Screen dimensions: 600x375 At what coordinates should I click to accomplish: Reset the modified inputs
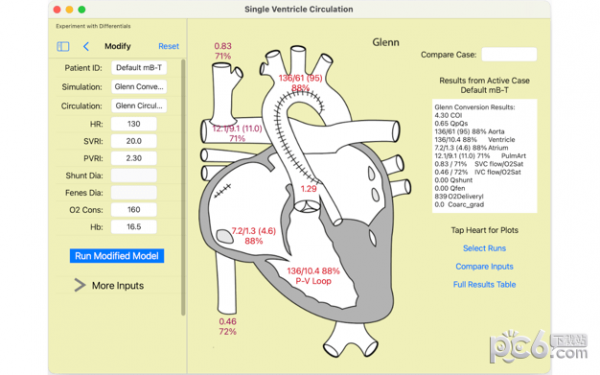168,46
